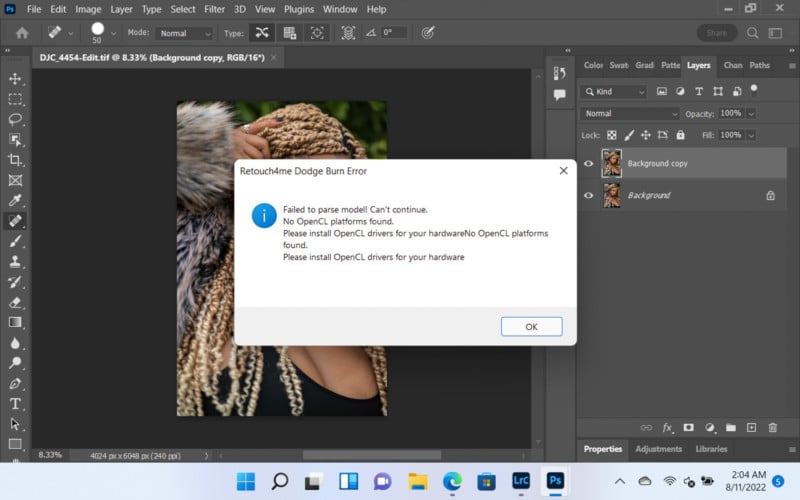Image resolution: width=800 pixels, height=500 pixels.
Task: Select the Crop tool
Action: 15,160
